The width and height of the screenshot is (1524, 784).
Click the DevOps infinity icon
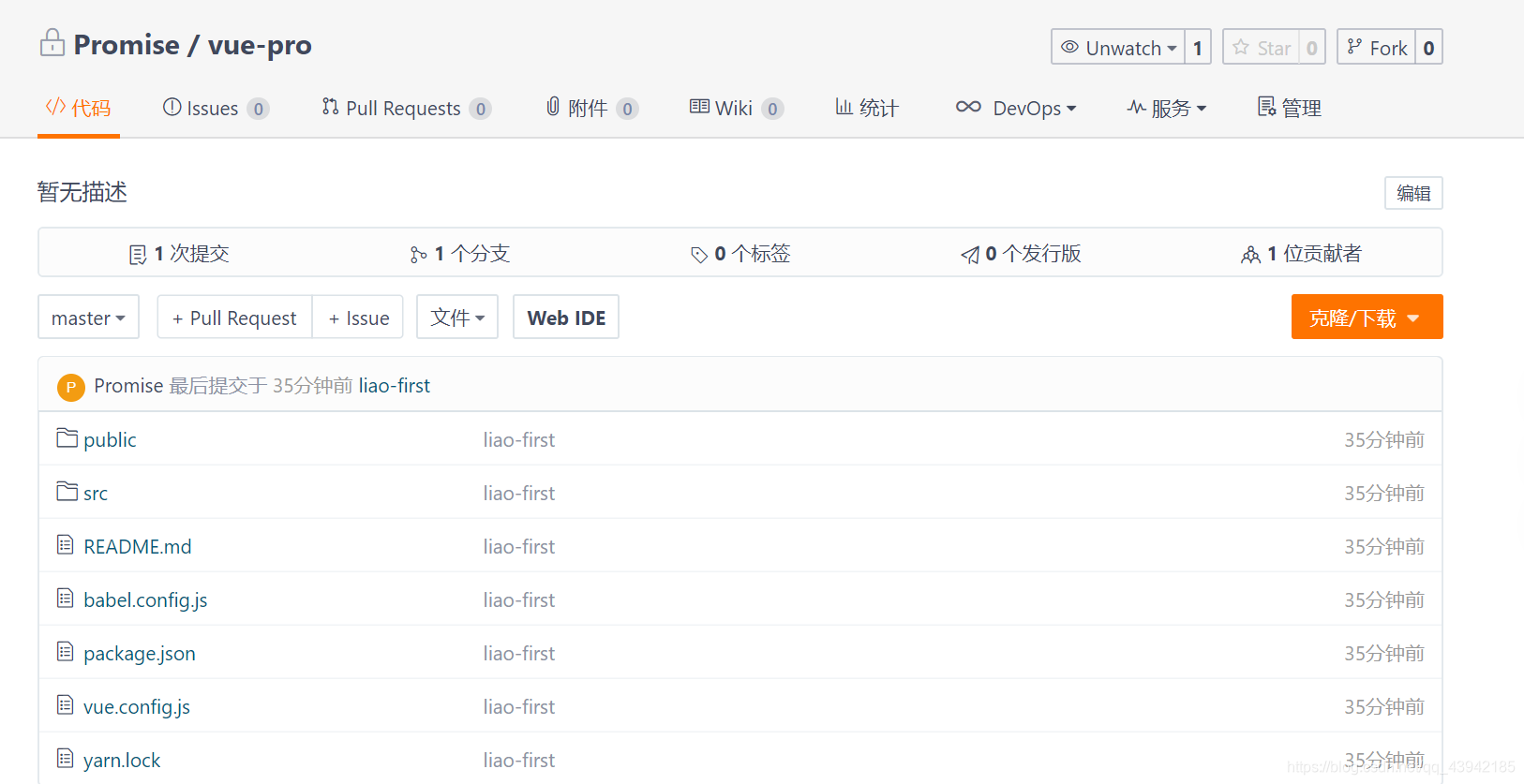point(968,107)
